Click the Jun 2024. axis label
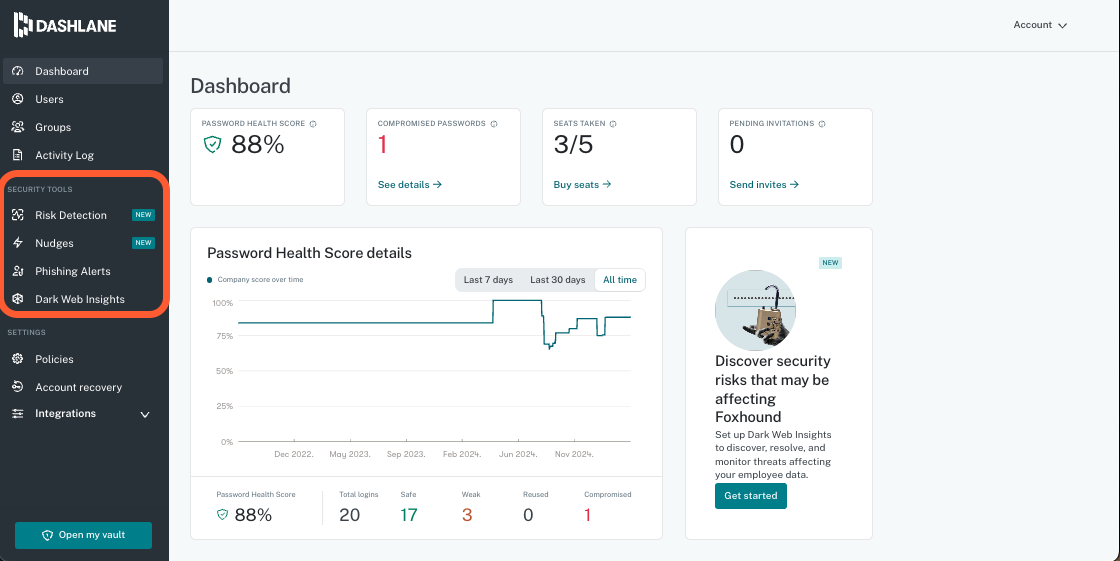The width and height of the screenshot is (1120, 561). [x=518, y=454]
